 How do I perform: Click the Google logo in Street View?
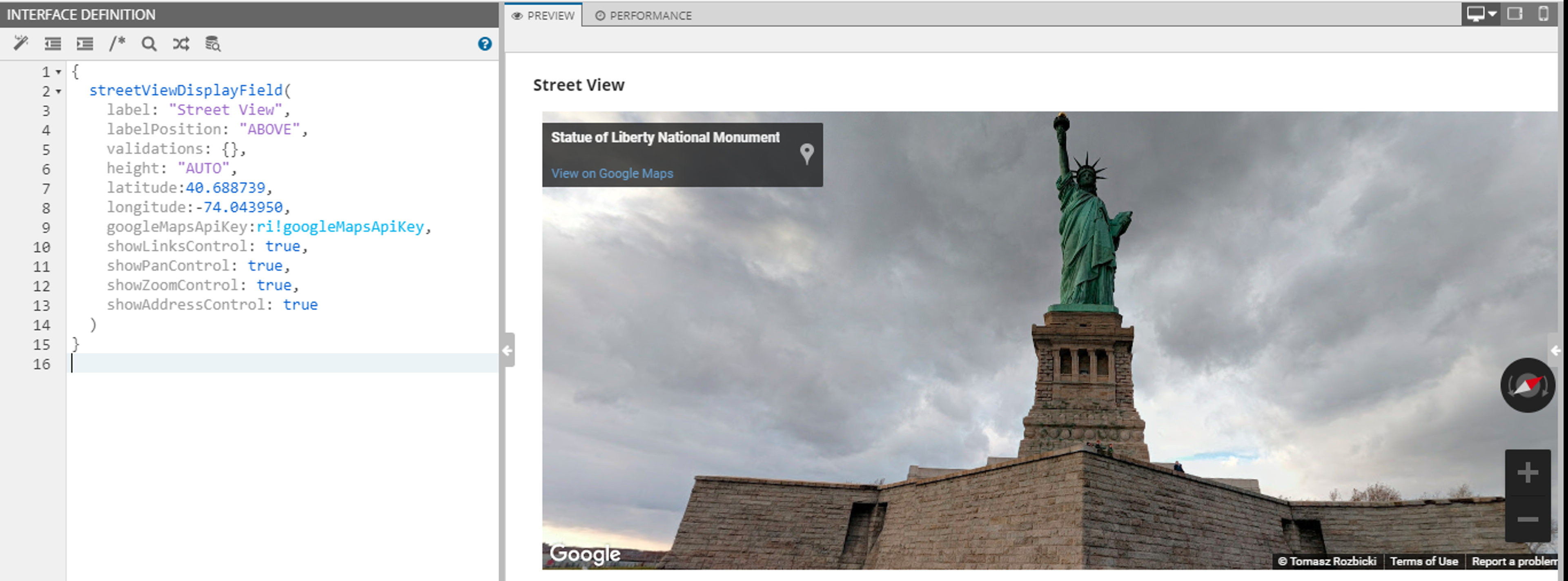coord(585,554)
